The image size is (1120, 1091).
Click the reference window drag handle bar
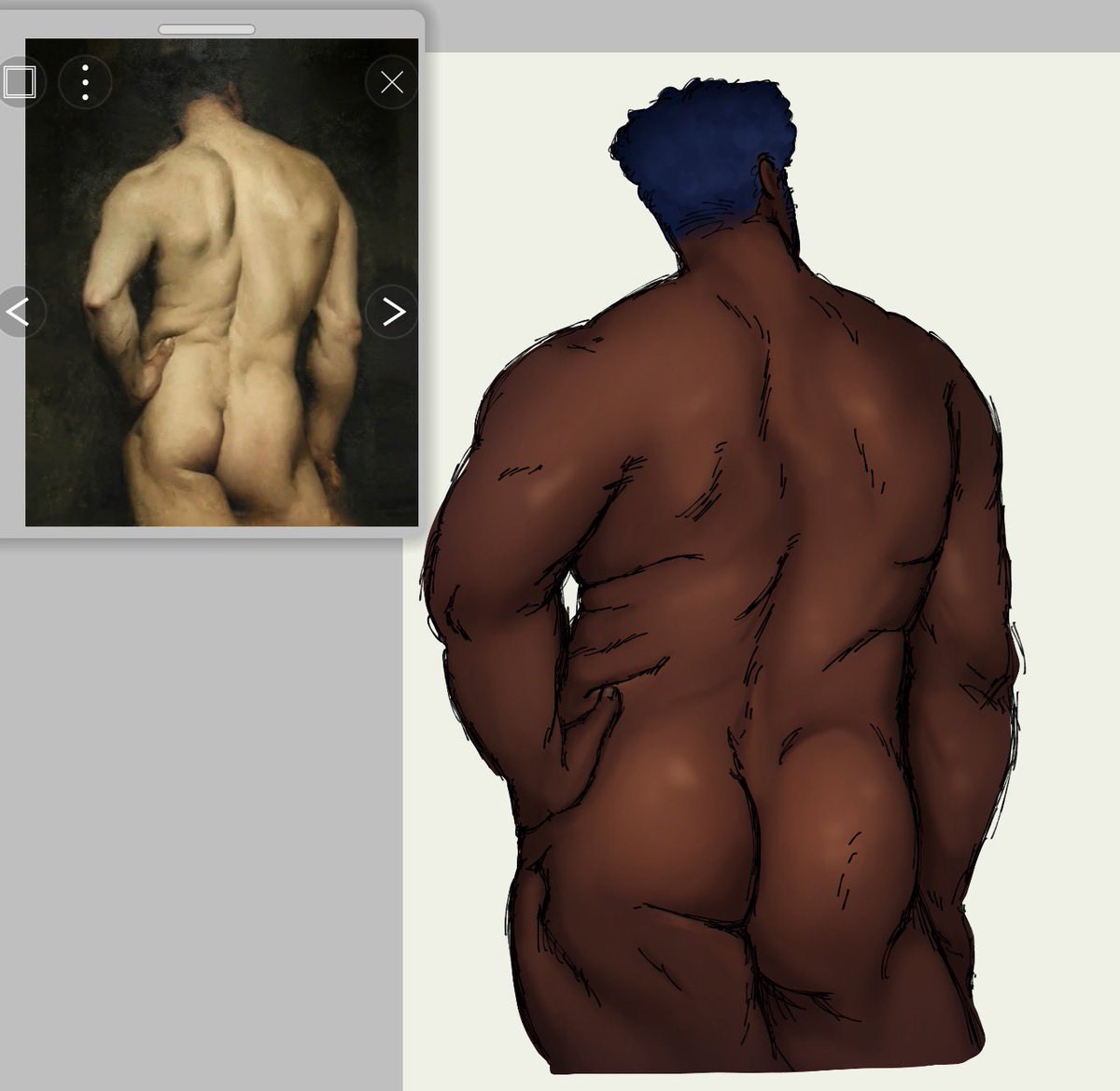(206, 30)
